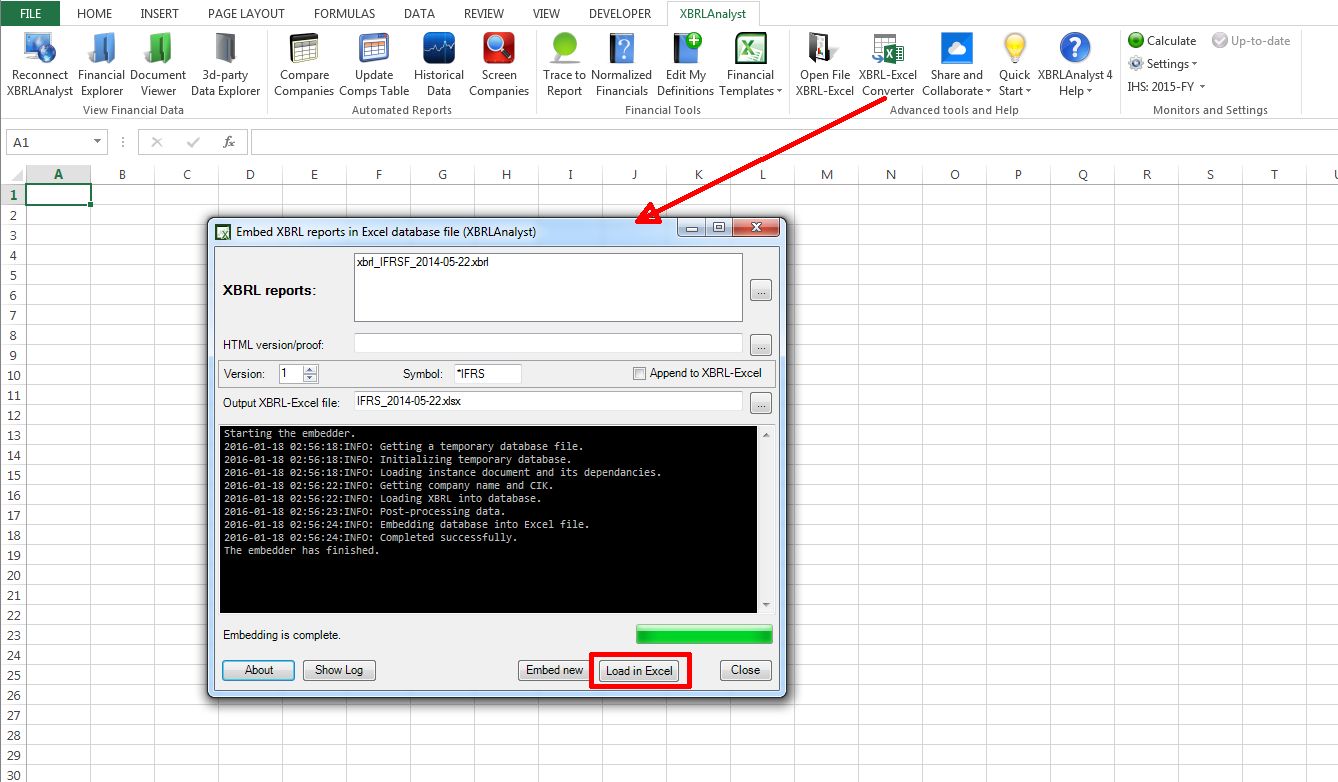This screenshot has width=1338, height=782.
Task: Enable Append to XBRL-Excel checkbox
Action: 640,374
